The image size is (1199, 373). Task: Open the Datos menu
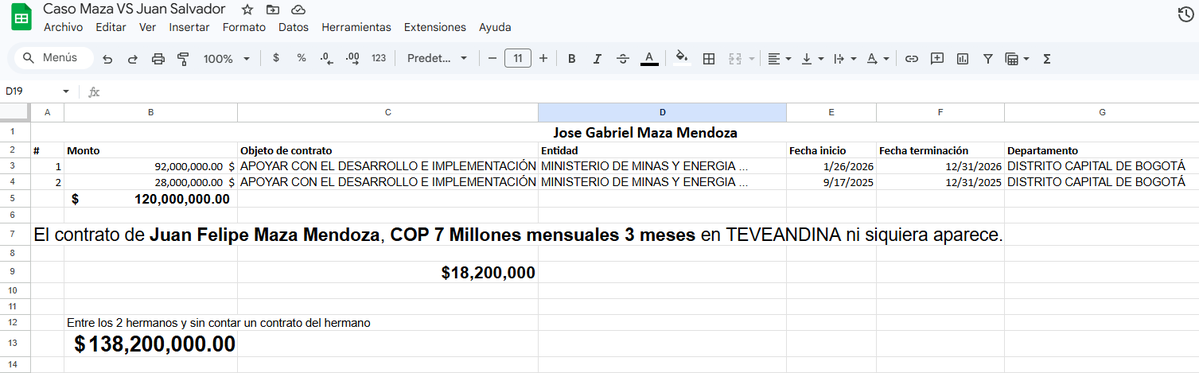point(294,27)
